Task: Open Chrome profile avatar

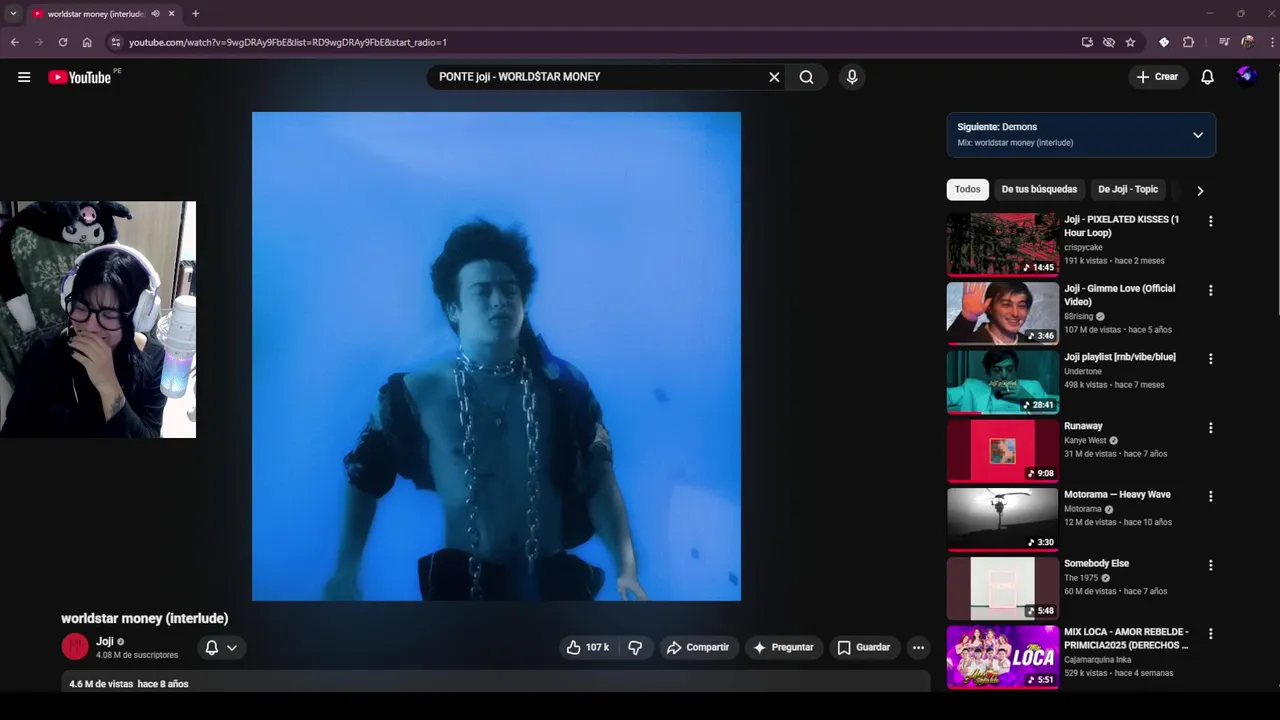Action: tap(1248, 42)
